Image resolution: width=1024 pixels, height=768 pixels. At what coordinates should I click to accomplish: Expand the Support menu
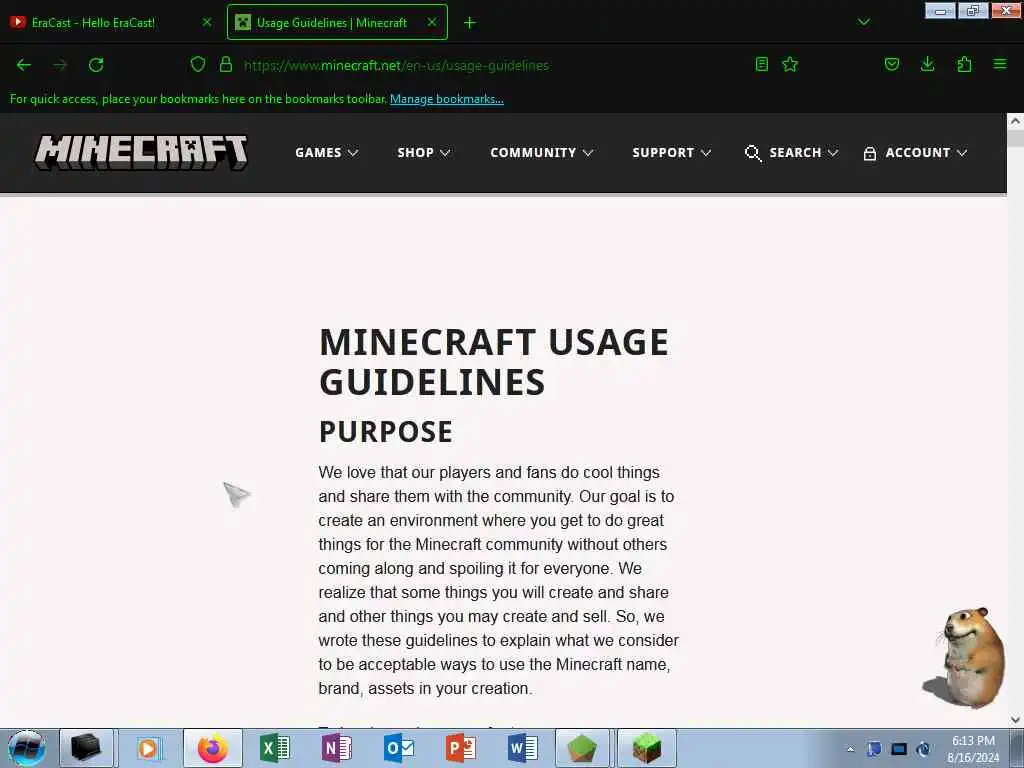click(671, 152)
